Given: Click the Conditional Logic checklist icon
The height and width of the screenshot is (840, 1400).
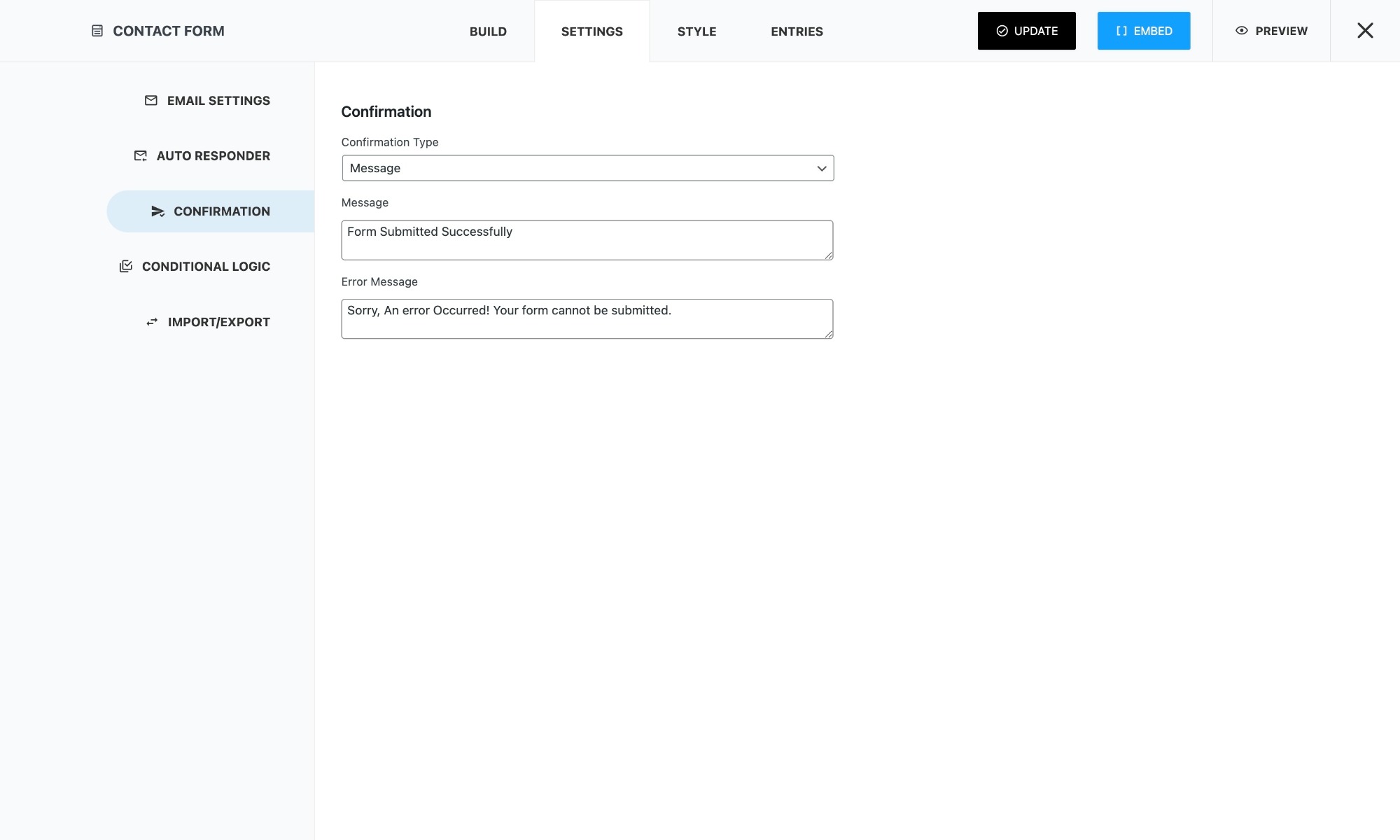Looking at the screenshot, I should pos(126,266).
